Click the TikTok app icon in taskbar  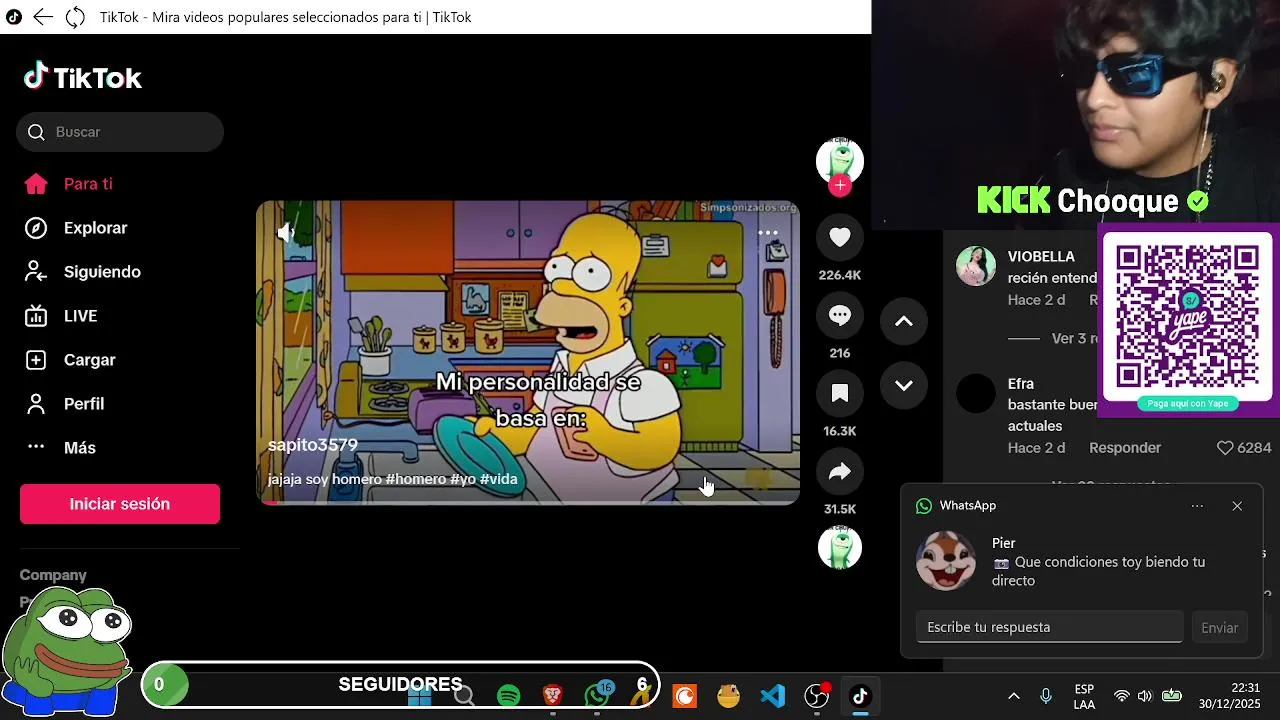(861, 696)
